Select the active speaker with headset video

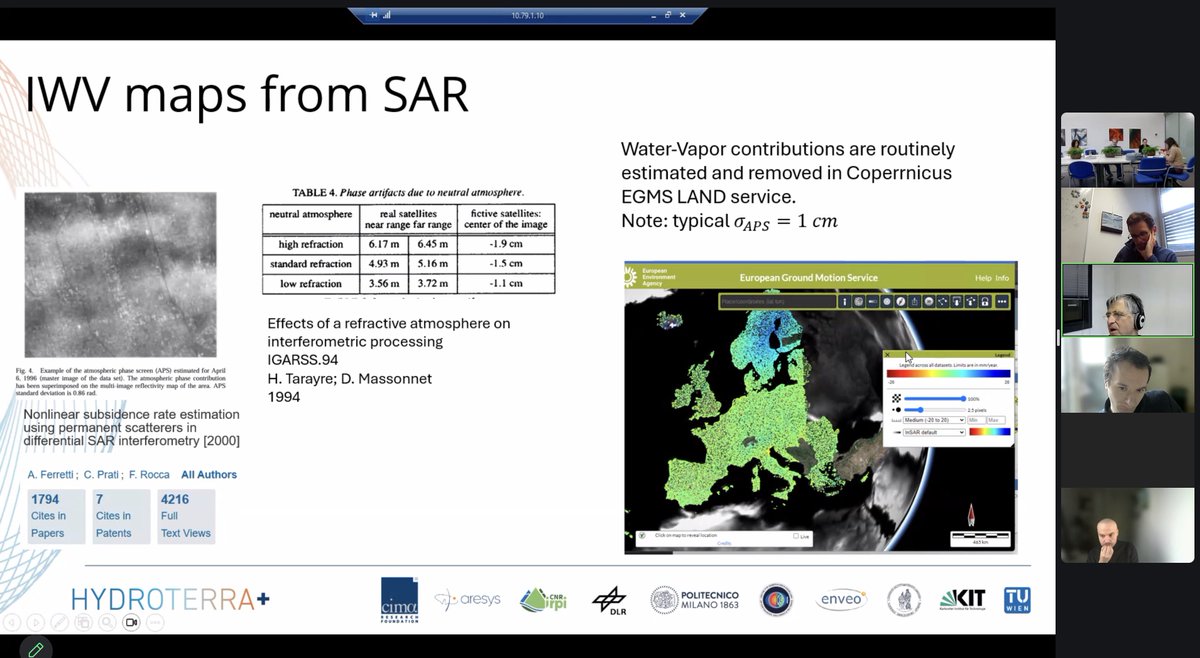1127,300
